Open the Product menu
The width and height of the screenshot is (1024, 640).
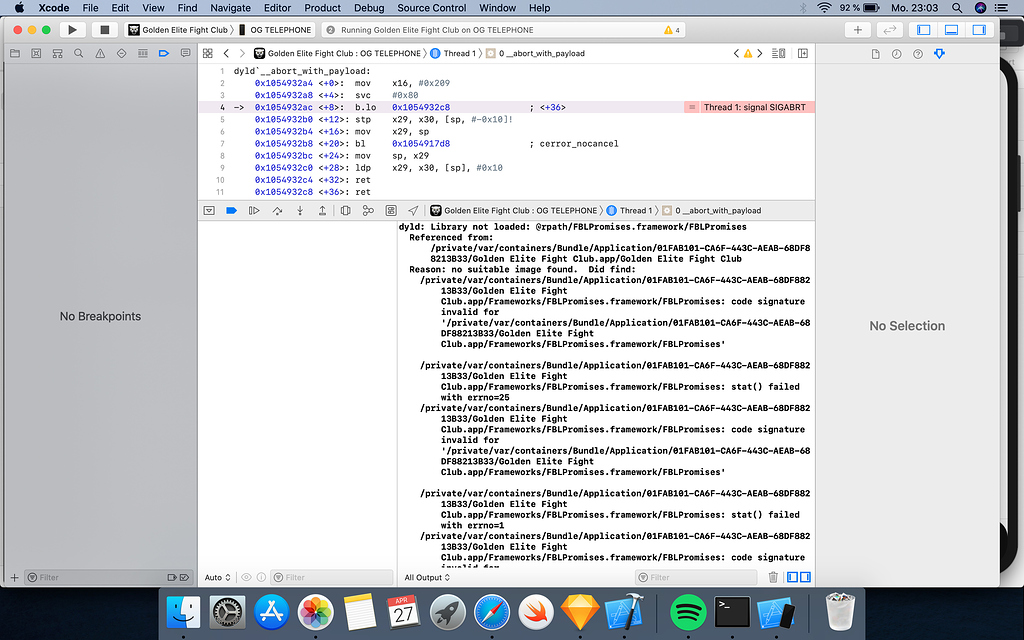(x=322, y=7)
